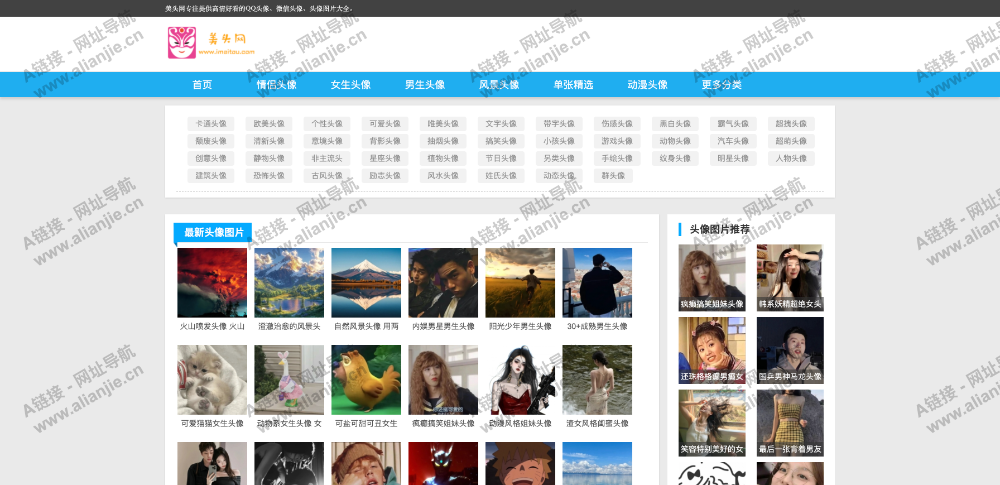Go to the 动物头像 tag
This screenshot has width=1000, height=485.
coord(675,141)
